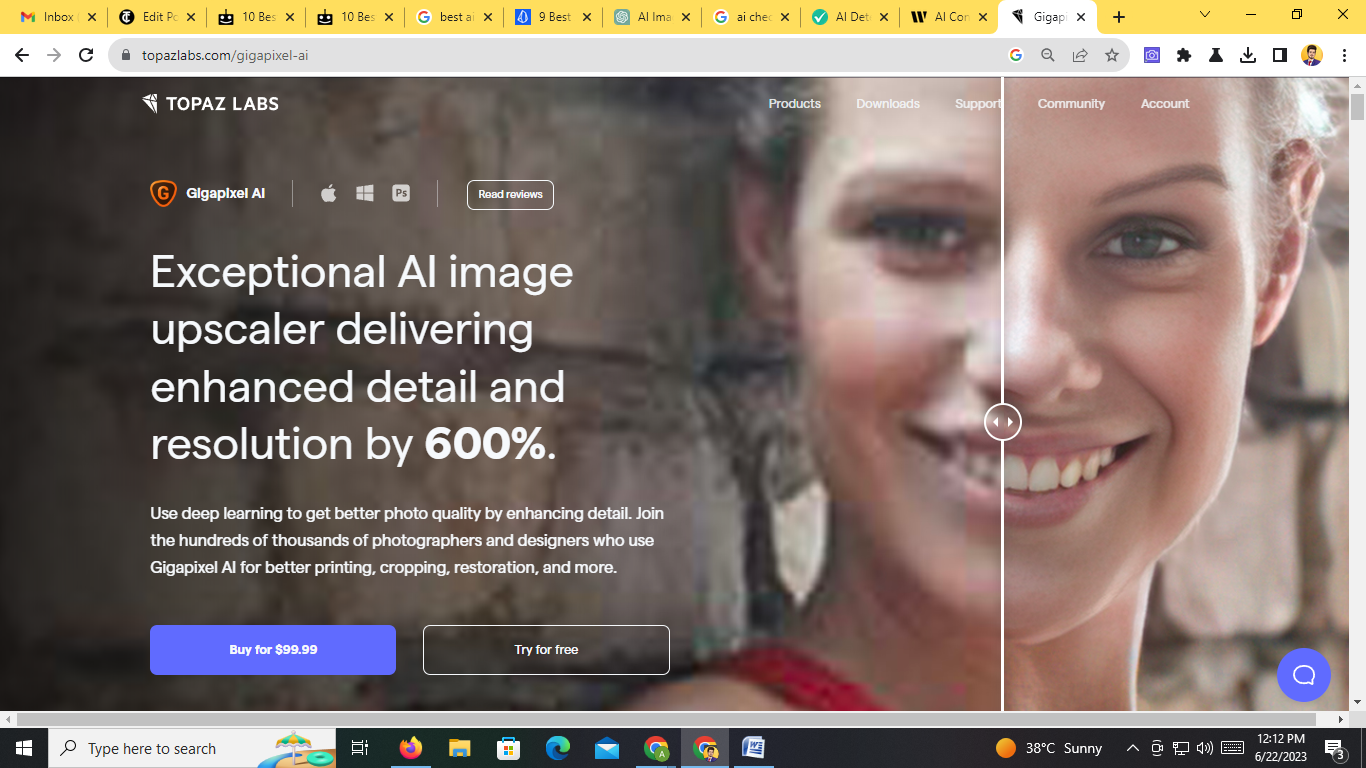The height and width of the screenshot is (768, 1366).
Task: Open Chrome downloads icon
Action: (1248, 56)
